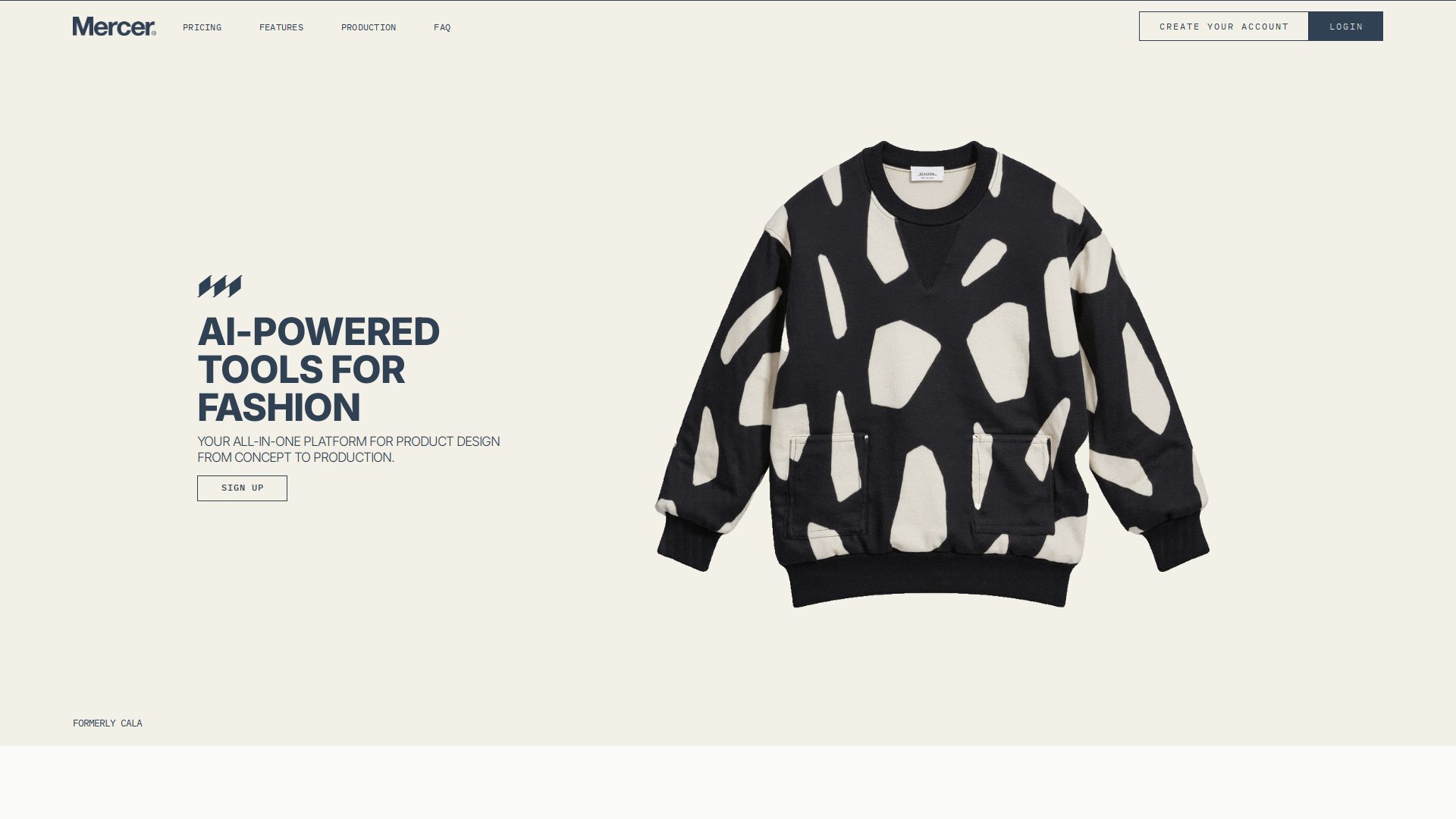Click the right pocket of the sweatshirt
1456x819 pixels.
point(1013,482)
